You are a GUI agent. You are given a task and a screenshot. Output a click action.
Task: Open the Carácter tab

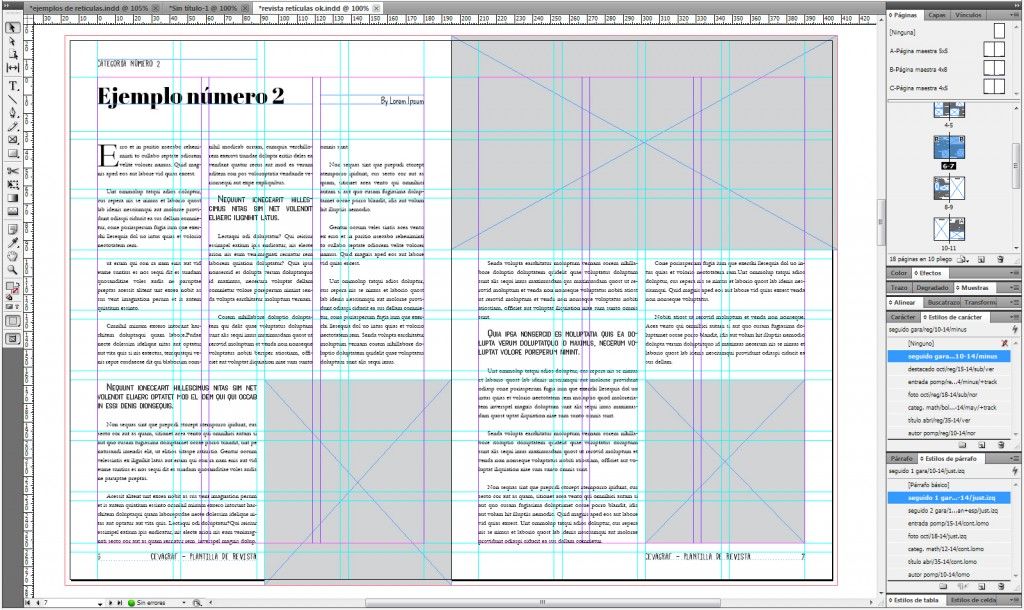(903, 317)
